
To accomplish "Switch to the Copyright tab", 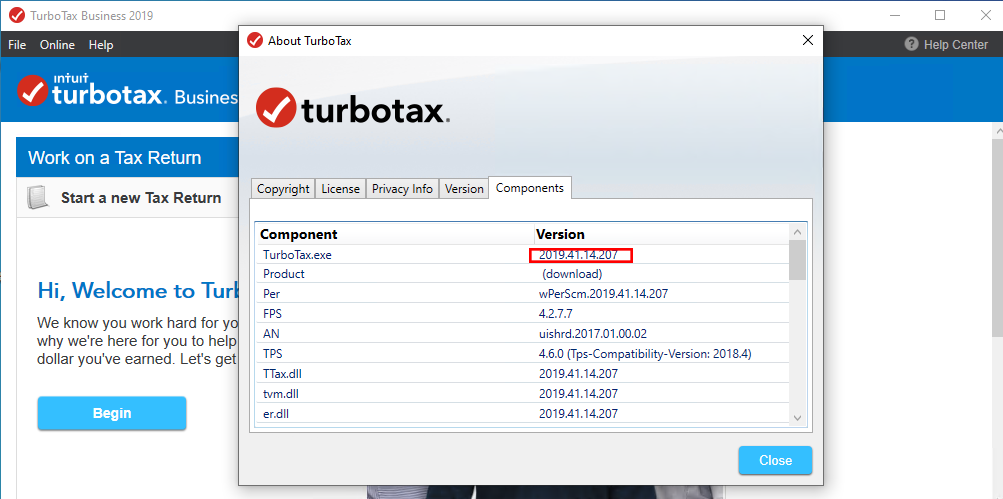I will [x=283, y=189].
